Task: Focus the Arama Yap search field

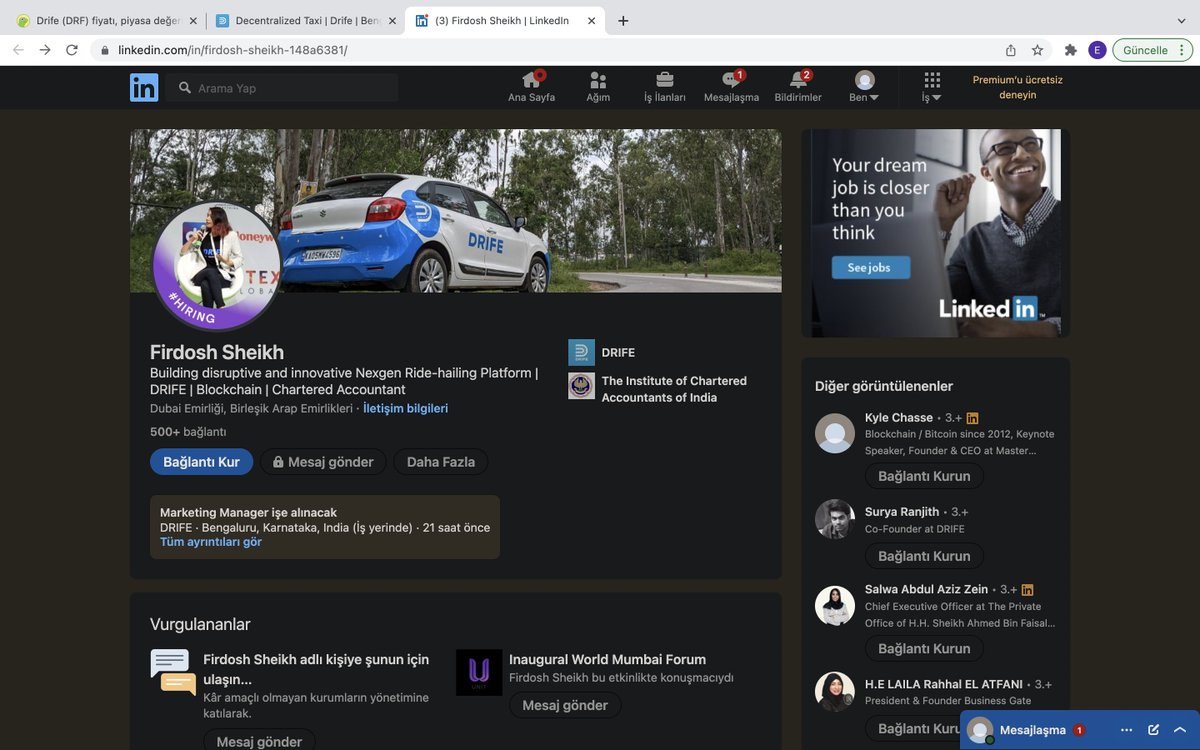Action: pos(282,88)
